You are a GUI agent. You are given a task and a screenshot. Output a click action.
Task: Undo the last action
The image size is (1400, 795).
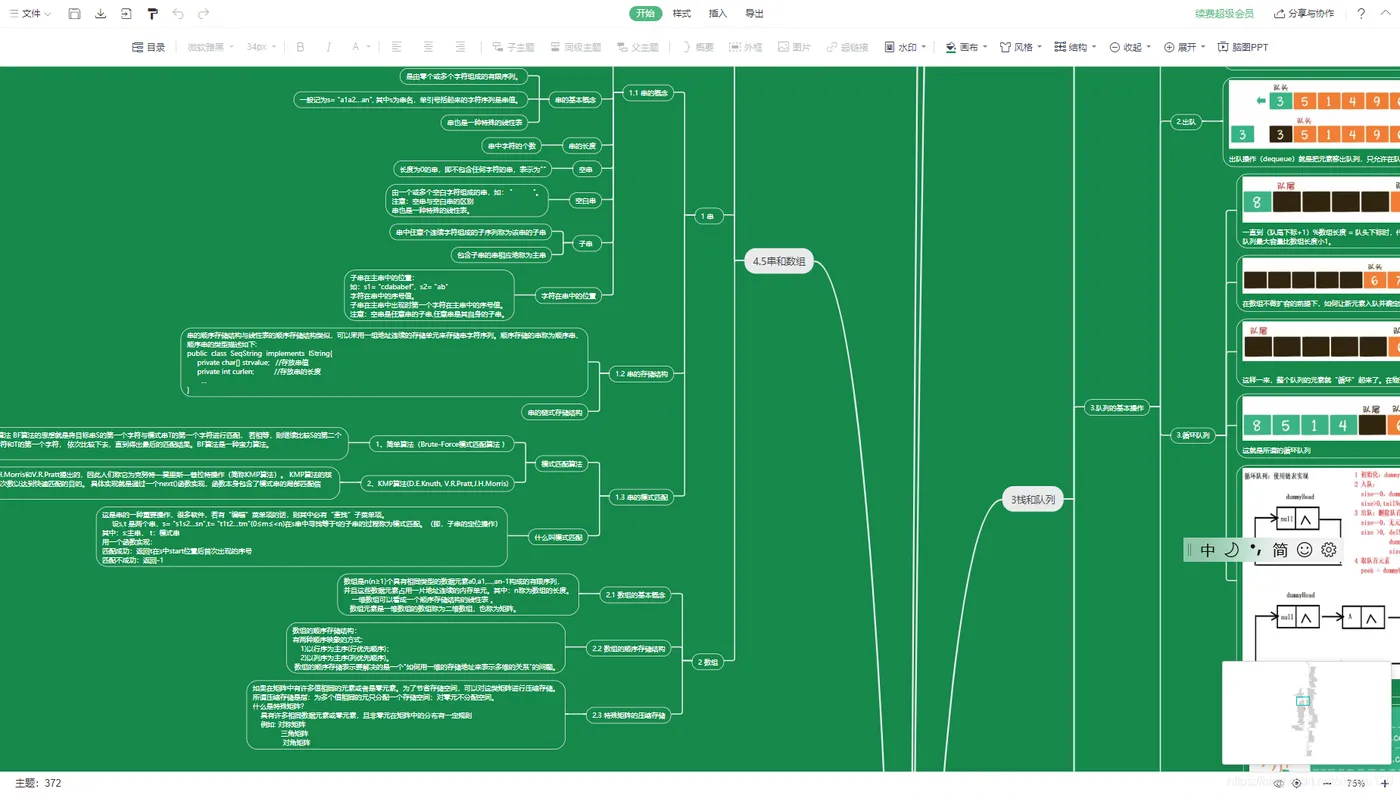[178, 14]
